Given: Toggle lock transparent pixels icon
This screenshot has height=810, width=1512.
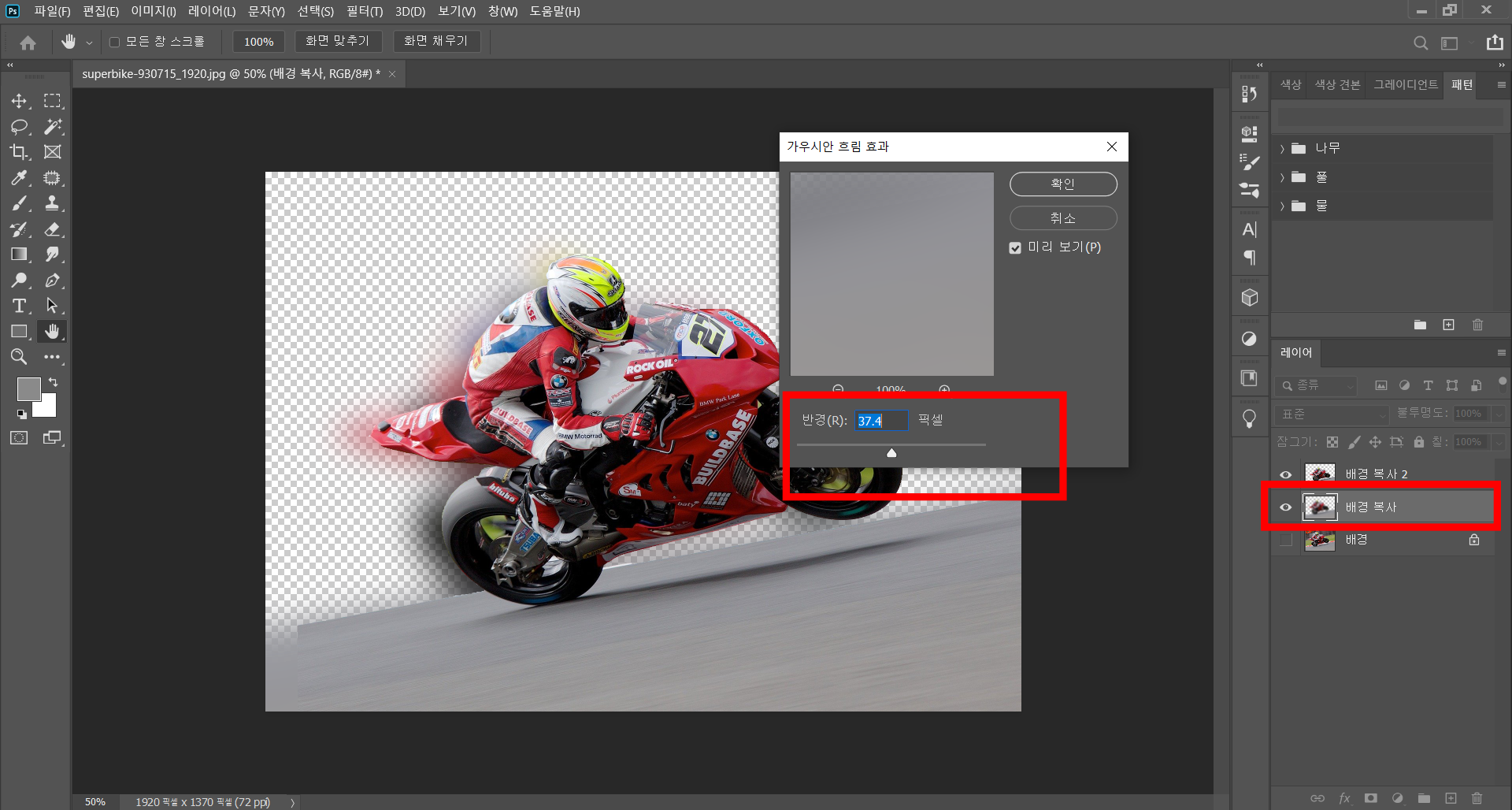Looking at the screenshot, I should [x=1332, y=442].
